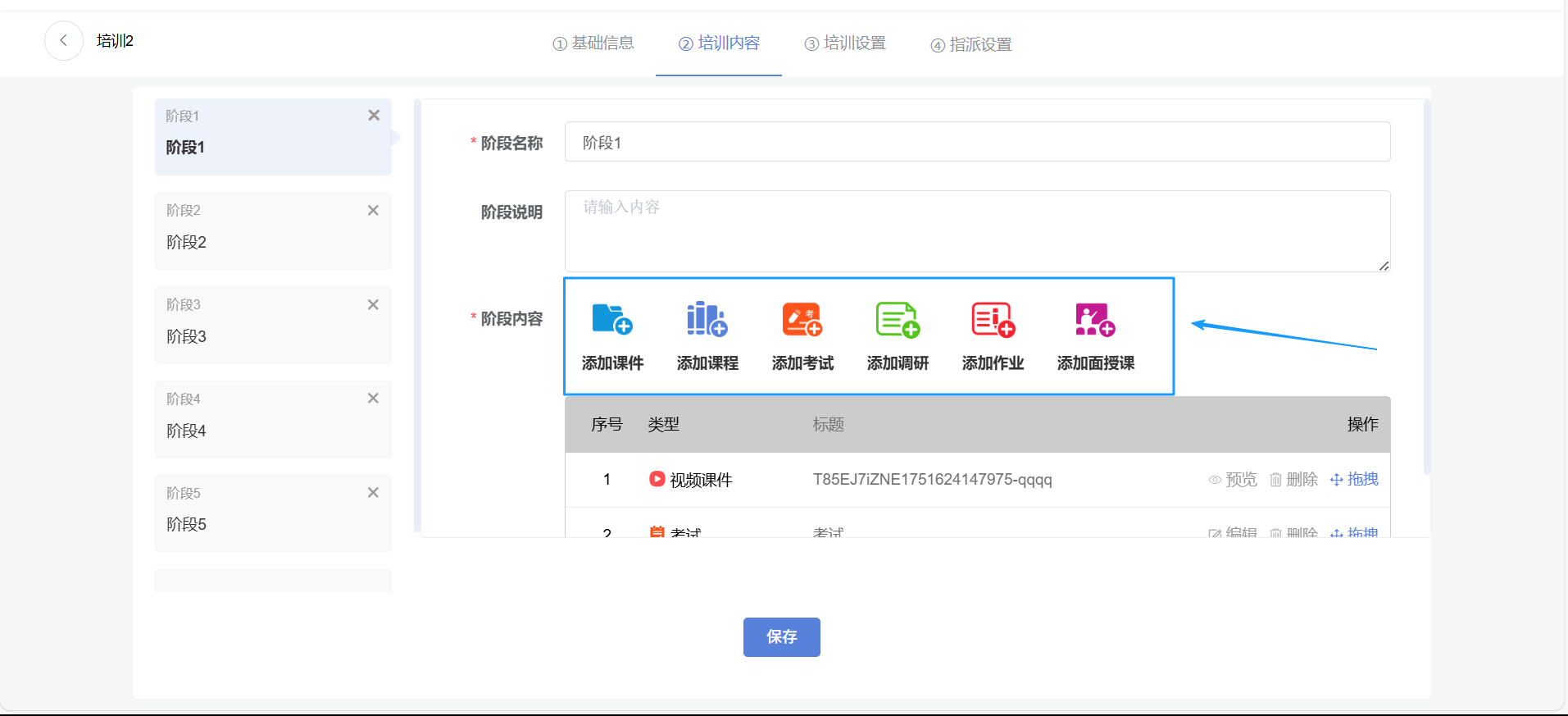Click the 添加调研 icon
The width and height of the screenshot is (1568, 716).
click(x=898, y=319)
